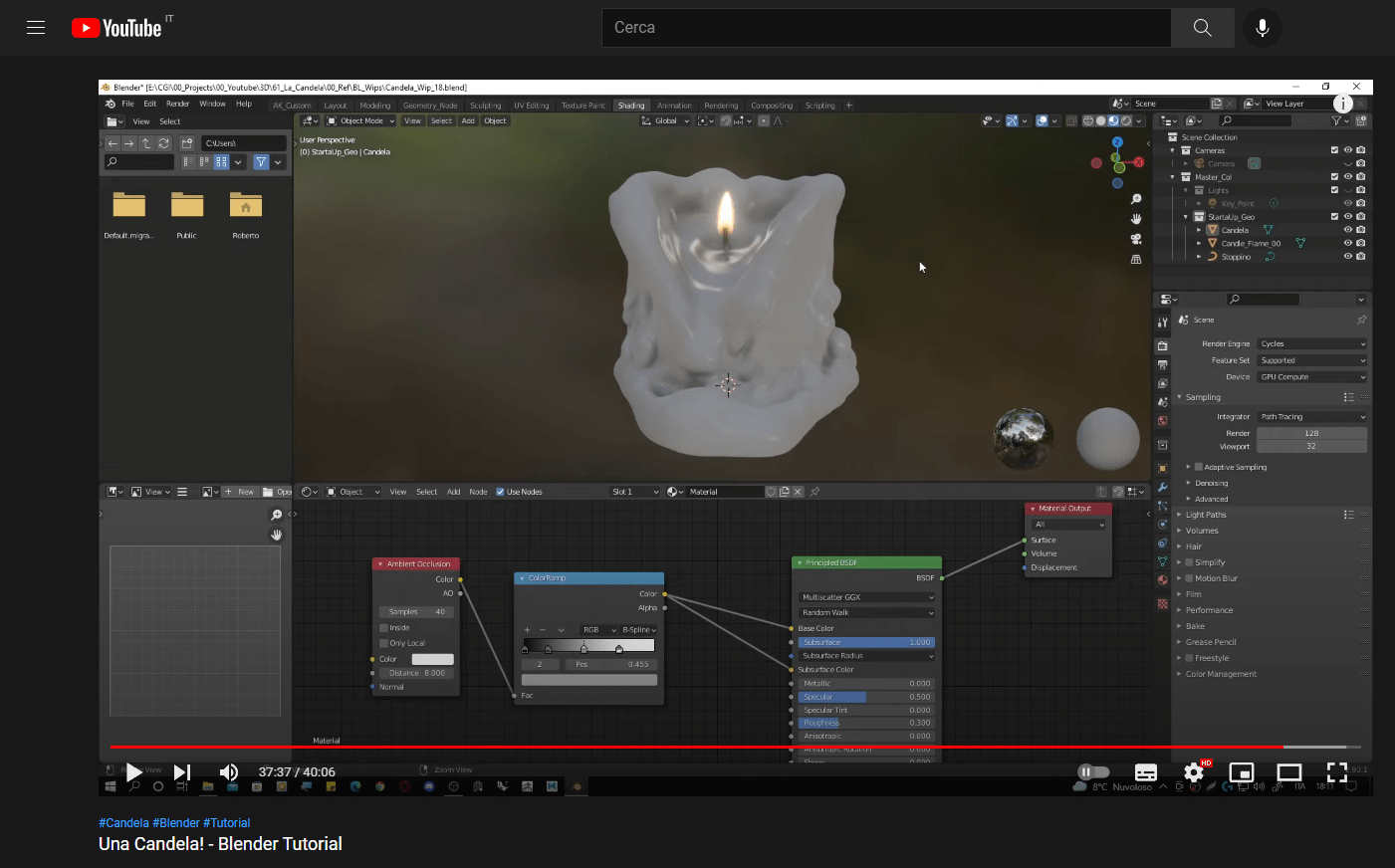Screen dimensions: 1395x868
Task: Enter fullscreen mode in the player
Action: (1337, 772)
